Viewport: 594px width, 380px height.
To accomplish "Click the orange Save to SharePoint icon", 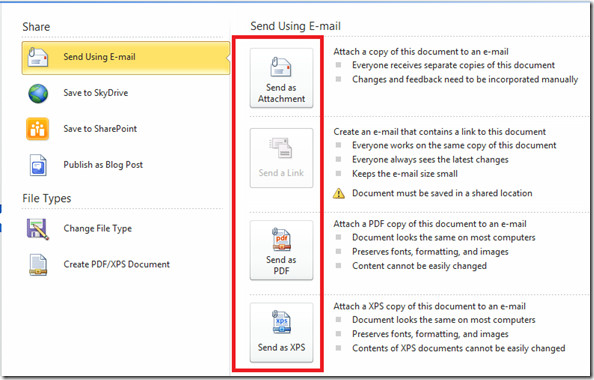I will [37, 129].
